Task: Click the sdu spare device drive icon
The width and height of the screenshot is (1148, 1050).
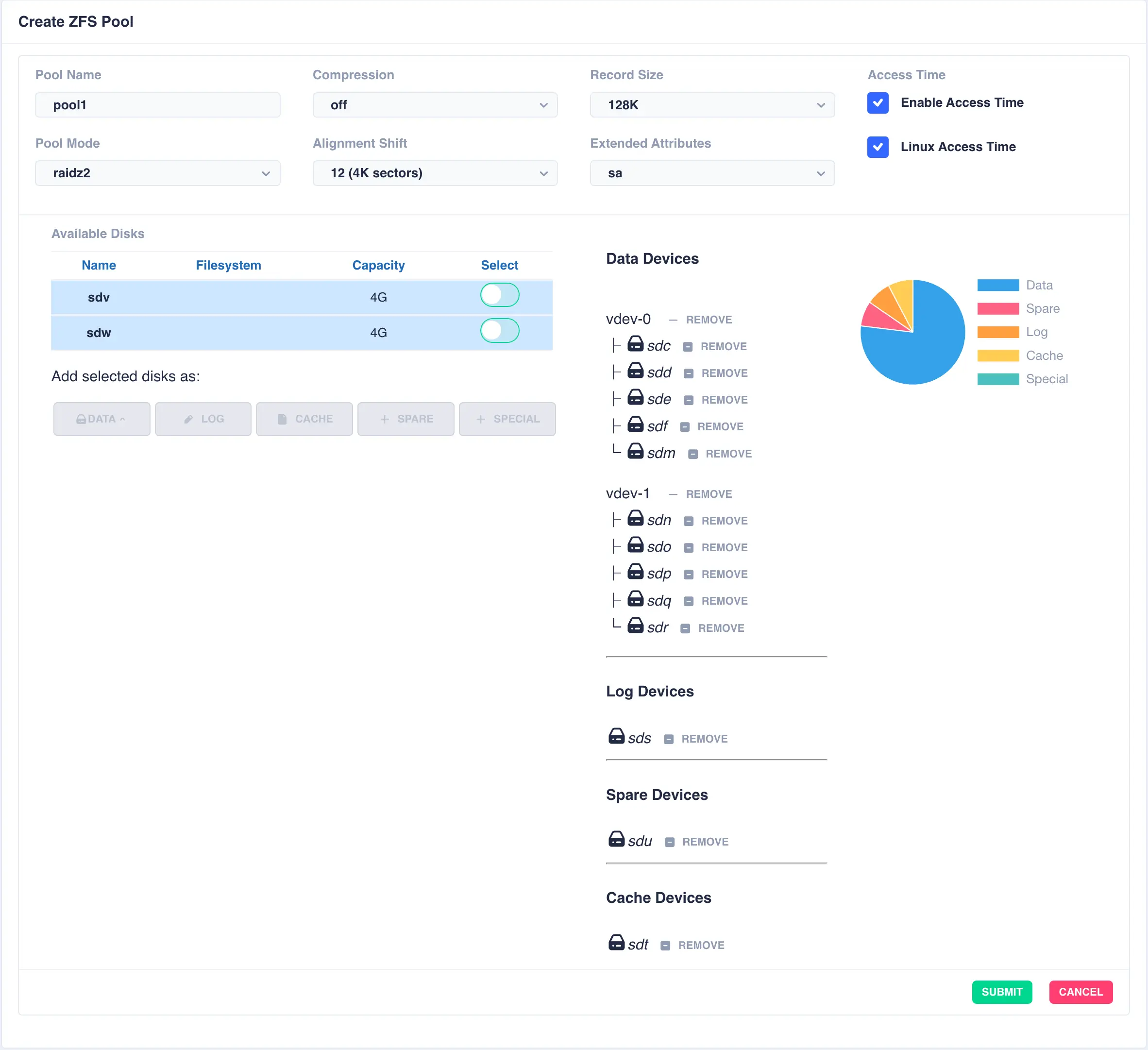Action: tap(616, 839)
